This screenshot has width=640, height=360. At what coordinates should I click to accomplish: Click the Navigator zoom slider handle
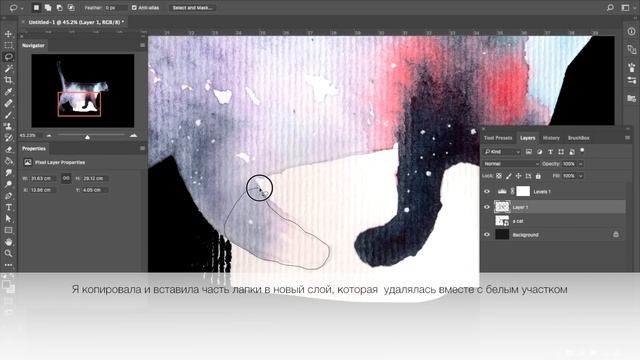pos(87,137)
